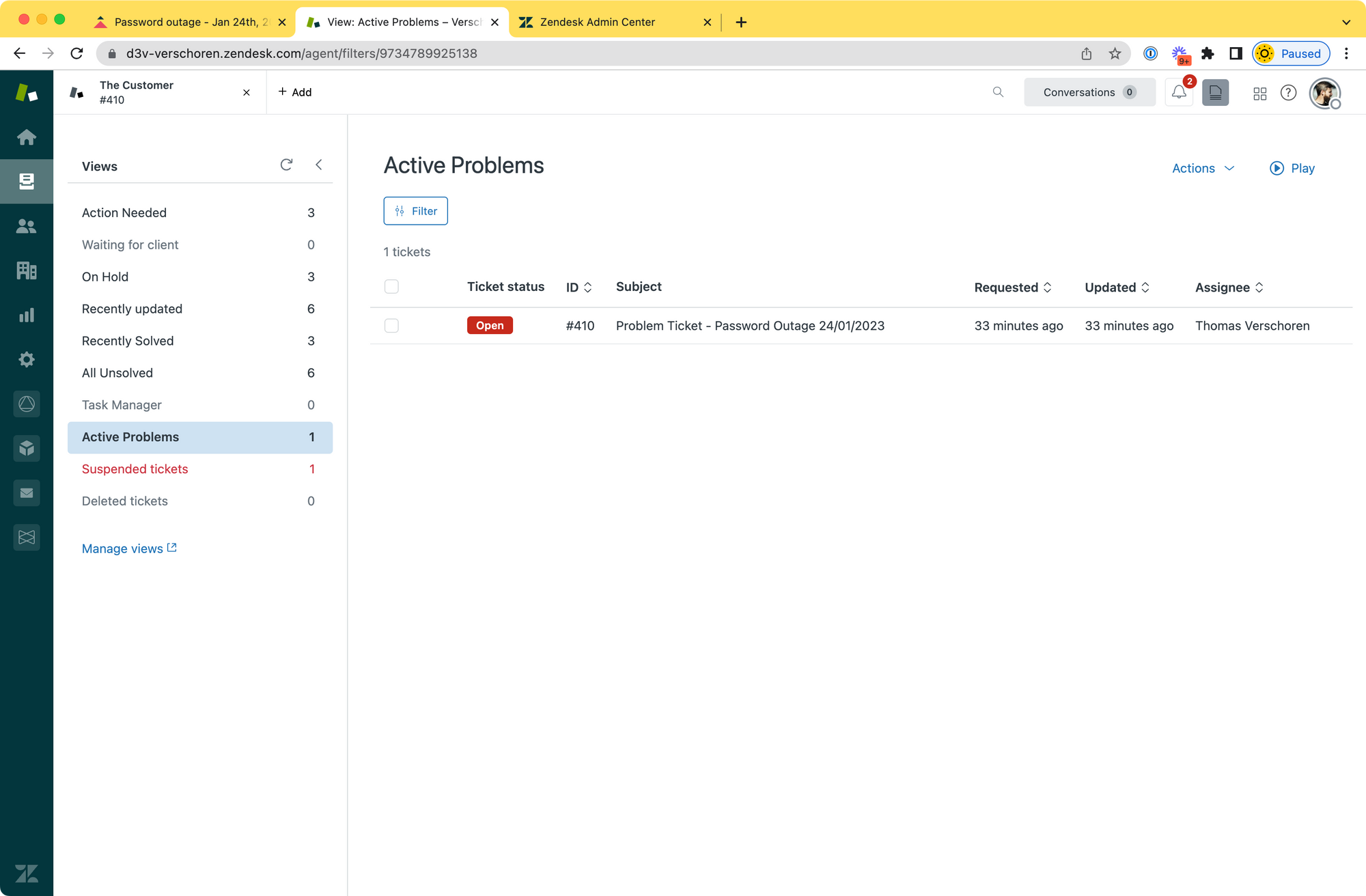Click the Filter button
Viewport: 1366px width, 896px height.
(415, 211)
